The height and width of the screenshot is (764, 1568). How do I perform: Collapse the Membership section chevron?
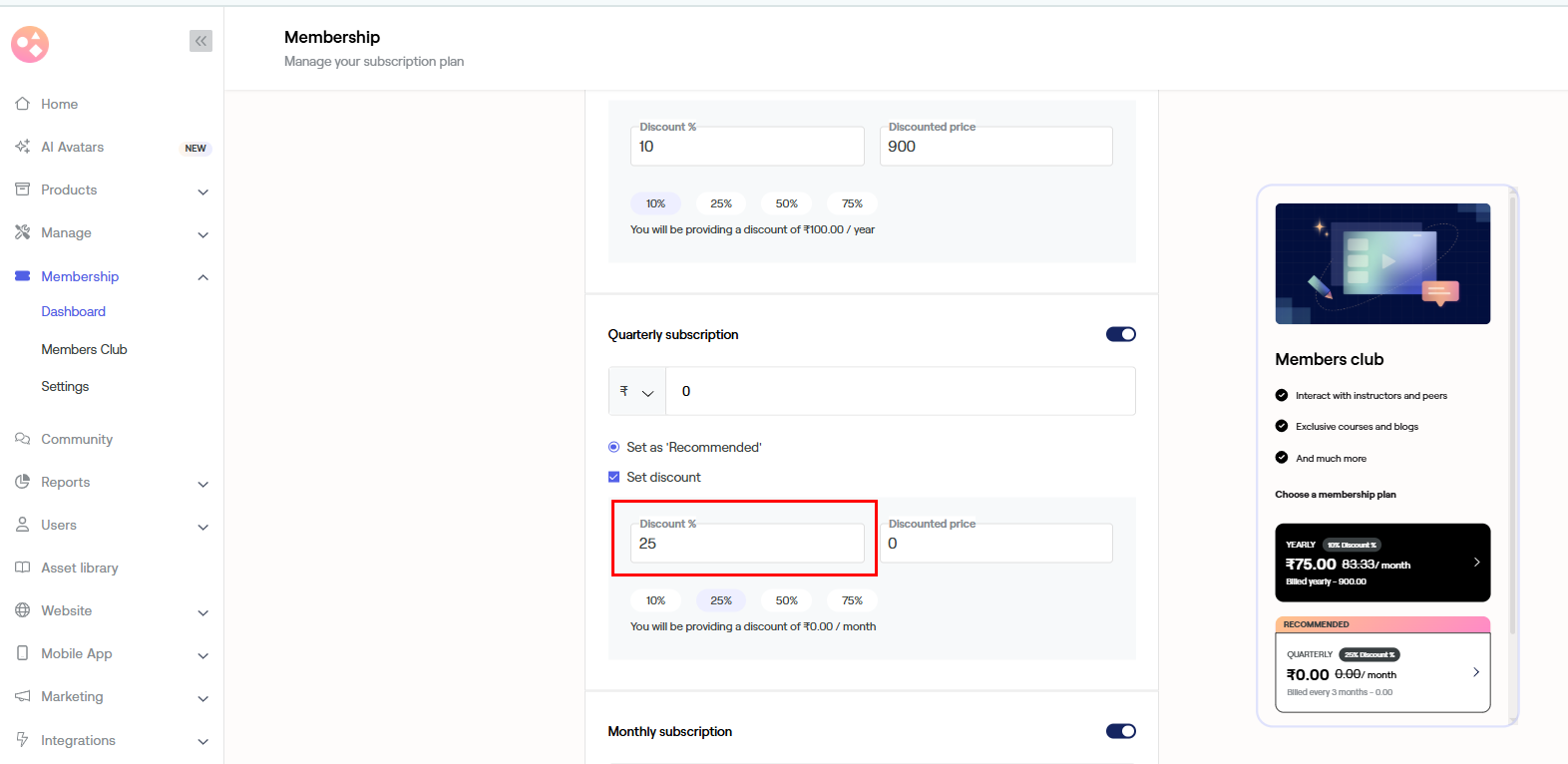202,277
